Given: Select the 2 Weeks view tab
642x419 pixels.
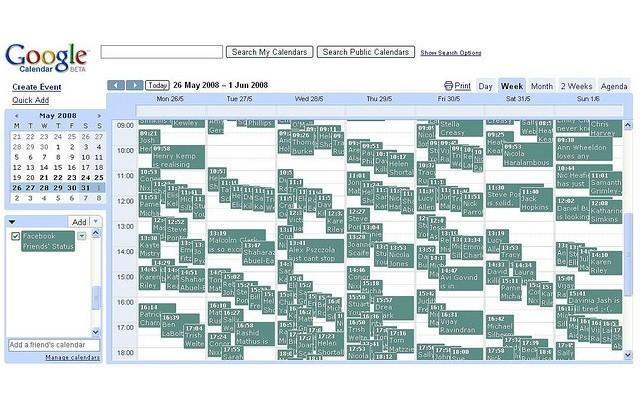Looking at the screenshot, I should click(x=576, y=87).
